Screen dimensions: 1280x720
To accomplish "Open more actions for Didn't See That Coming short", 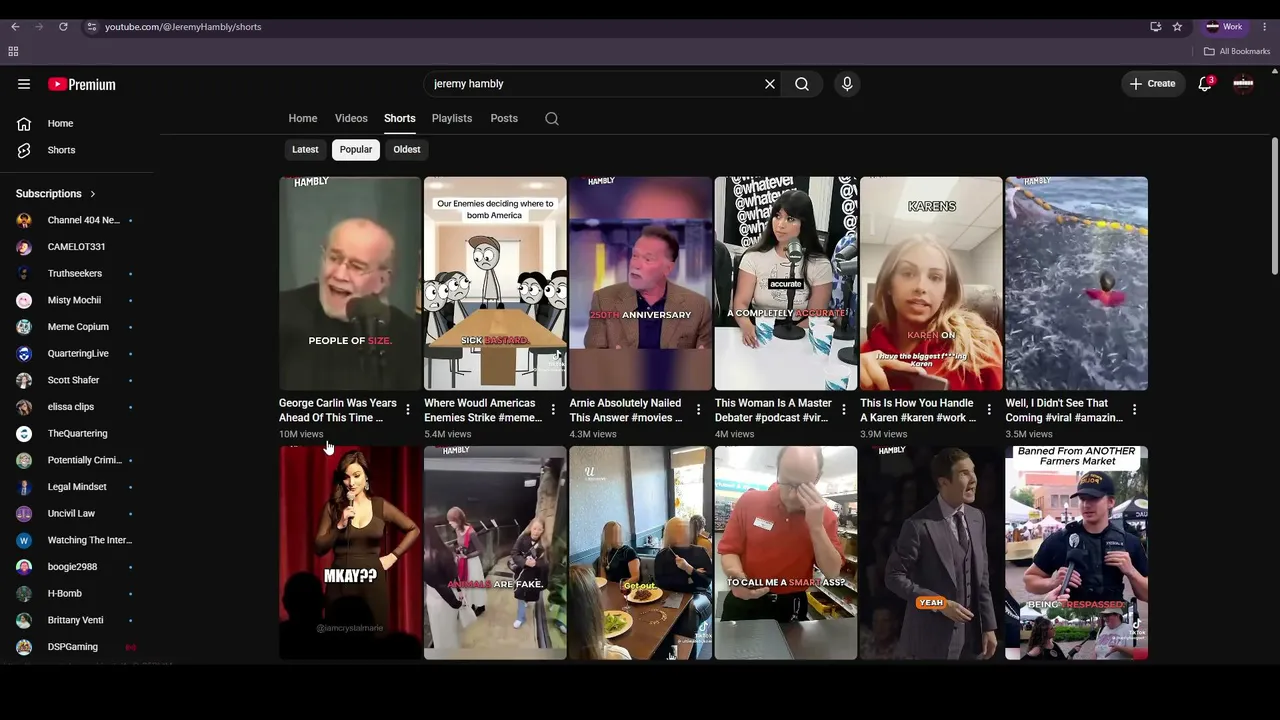I will (1134, 410).
